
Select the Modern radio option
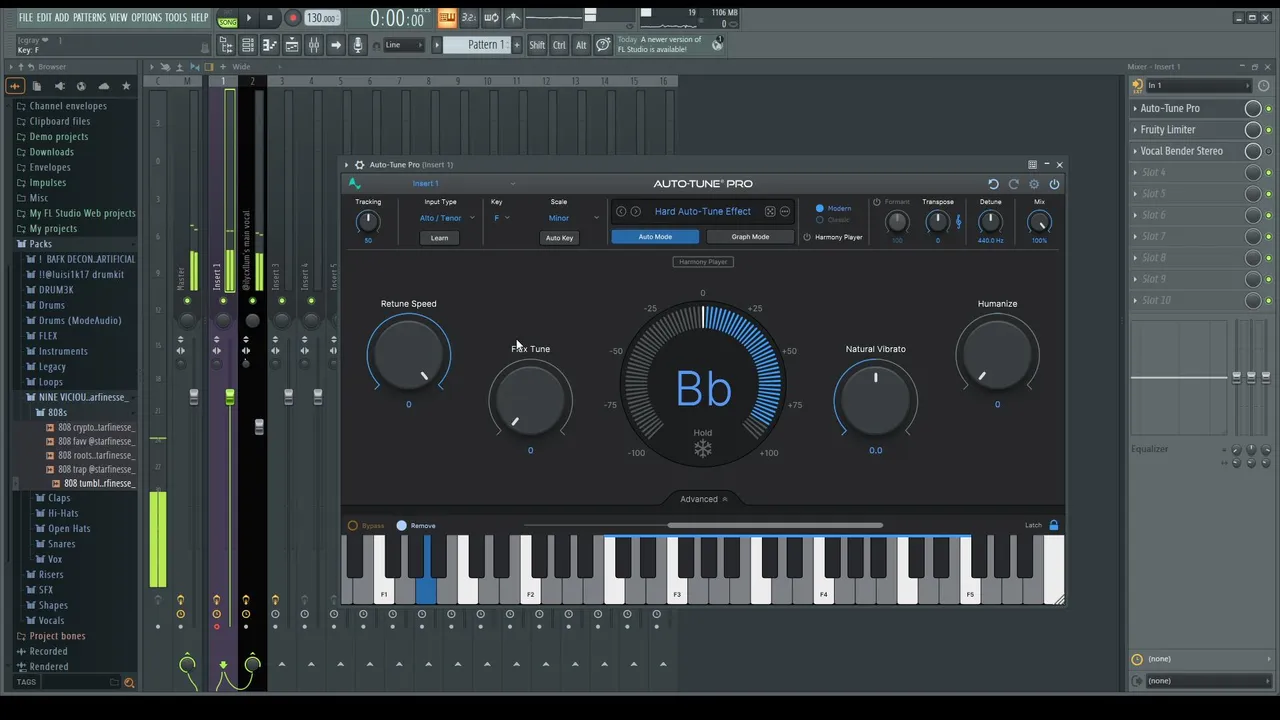pyautogui.click(x=821, y=209)
